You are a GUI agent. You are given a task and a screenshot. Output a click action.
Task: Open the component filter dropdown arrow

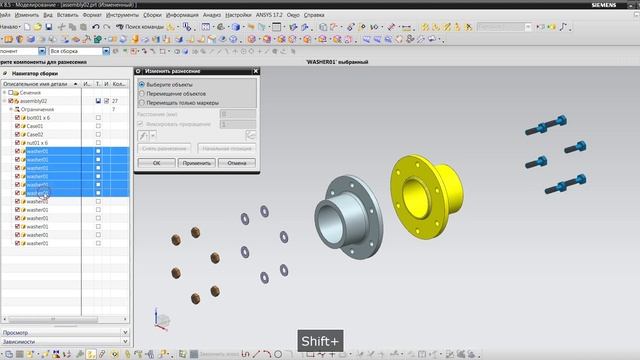(x=42, y=51)
